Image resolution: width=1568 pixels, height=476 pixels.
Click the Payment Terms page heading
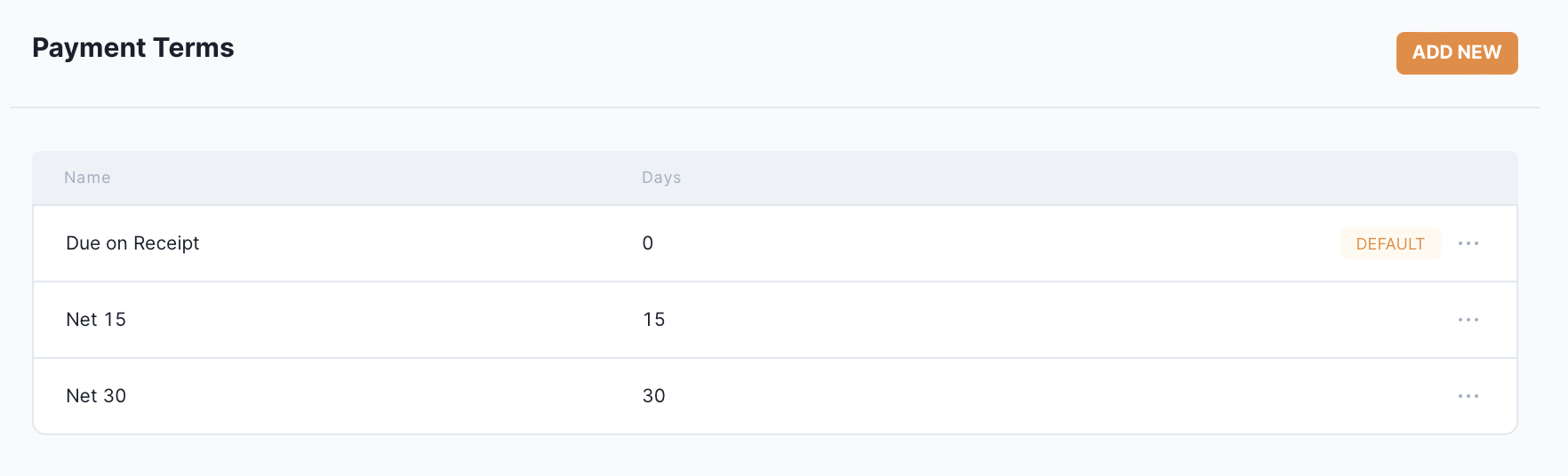click(133, 48)
